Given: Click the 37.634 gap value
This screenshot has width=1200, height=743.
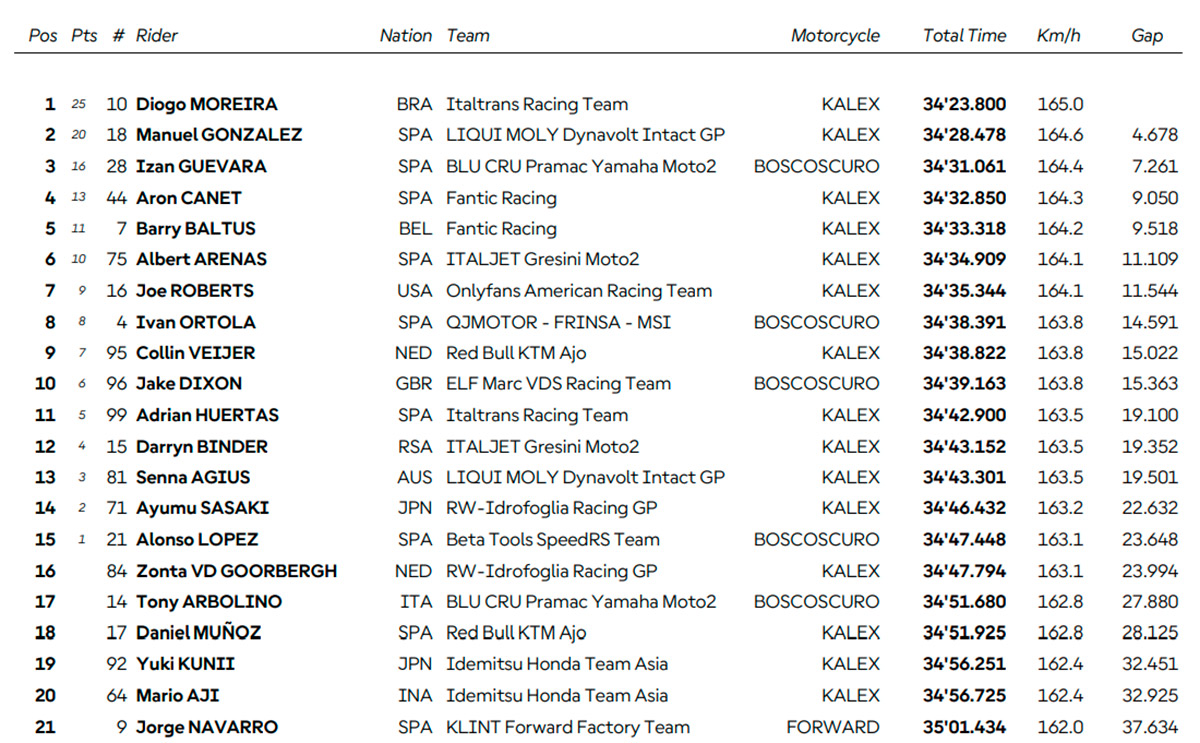Looking at the screenshot, I should pyautogui.click(x=1150, y=727).
